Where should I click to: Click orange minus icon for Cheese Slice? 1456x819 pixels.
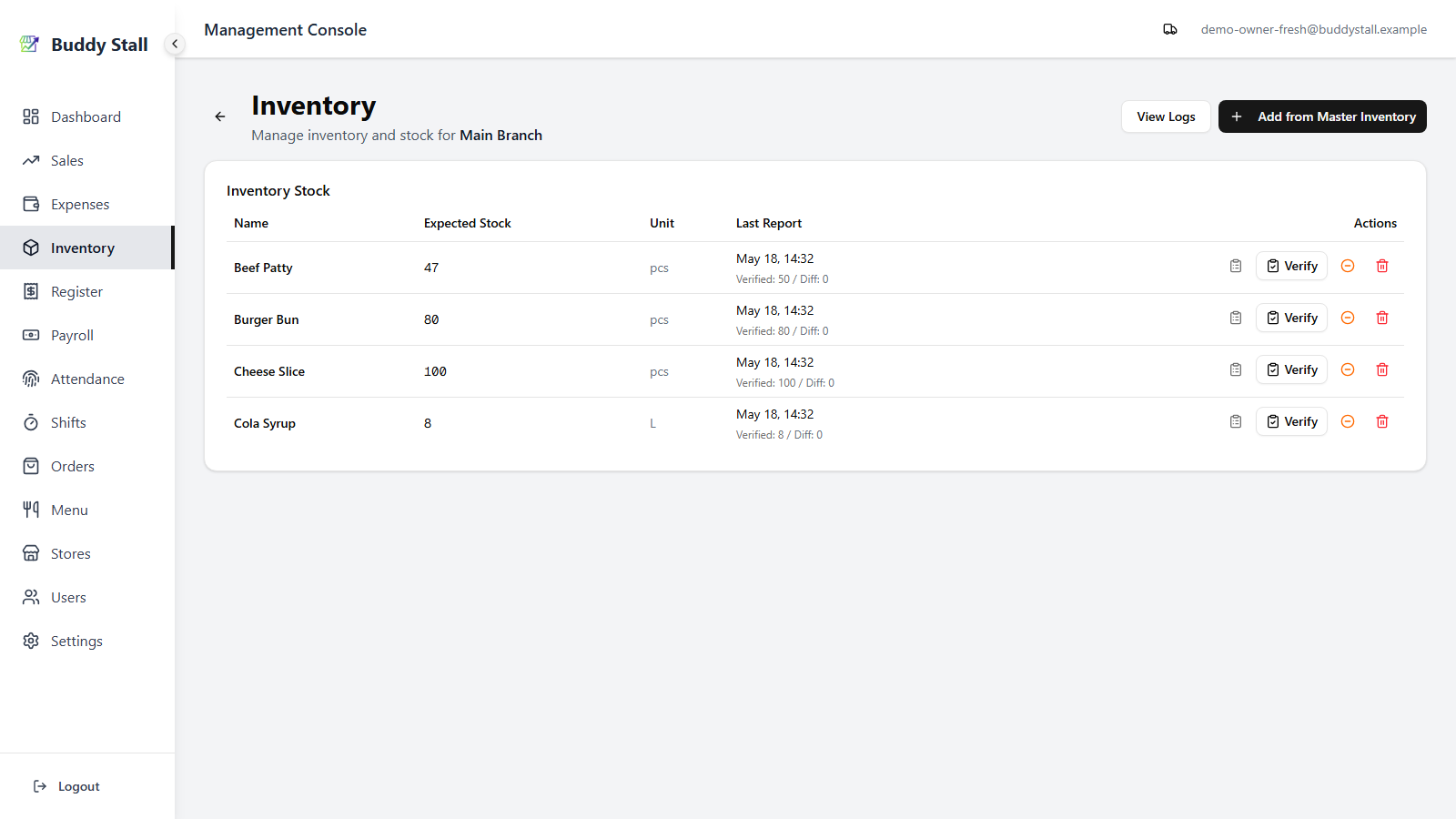pos(1348,369)
